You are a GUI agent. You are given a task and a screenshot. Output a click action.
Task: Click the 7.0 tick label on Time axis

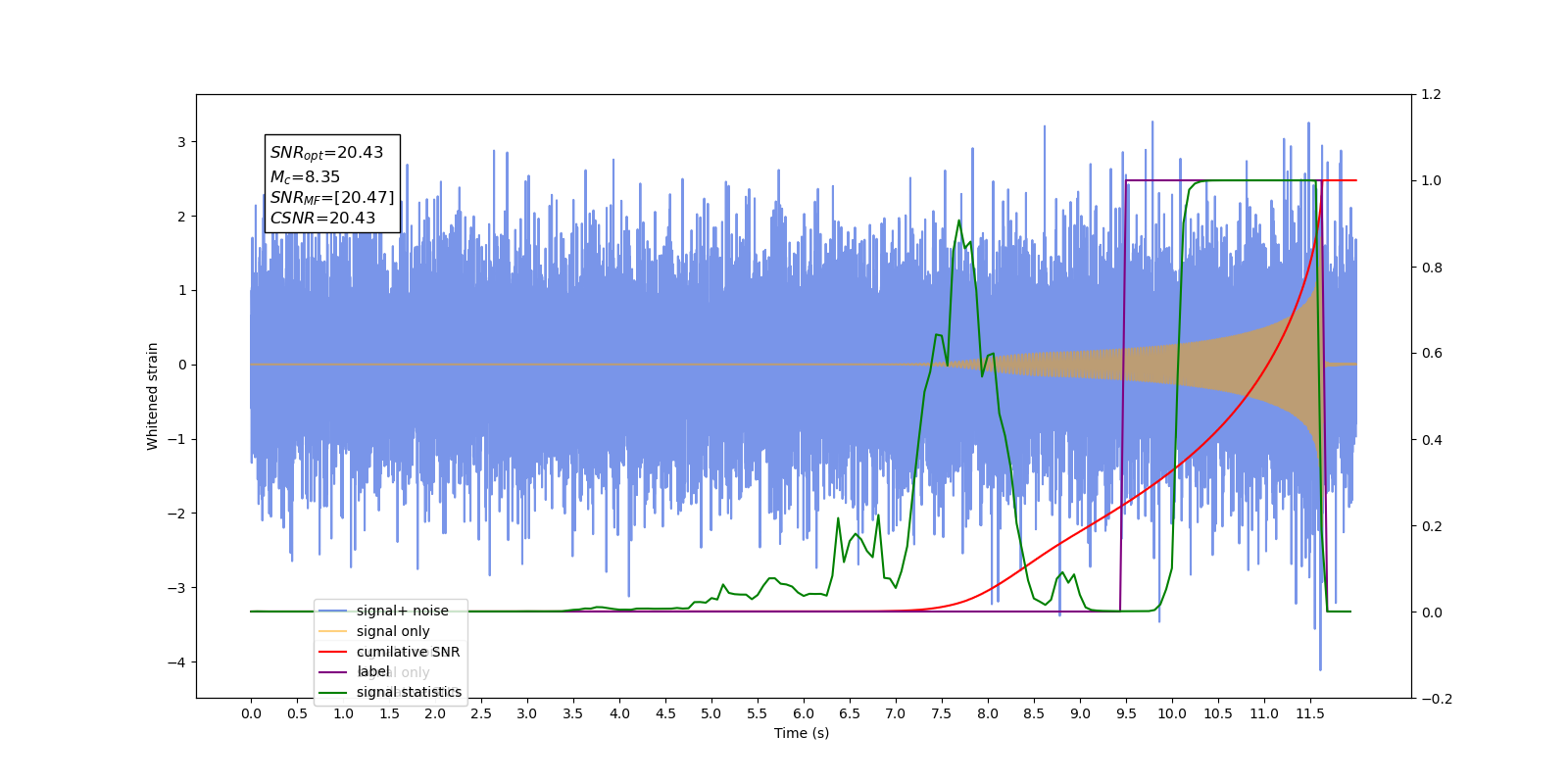click(896, 713)
